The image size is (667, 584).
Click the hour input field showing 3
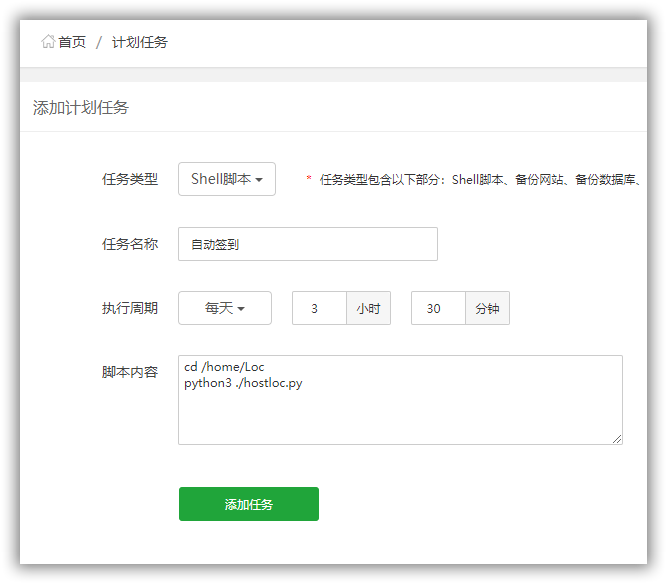pos(319,308)
